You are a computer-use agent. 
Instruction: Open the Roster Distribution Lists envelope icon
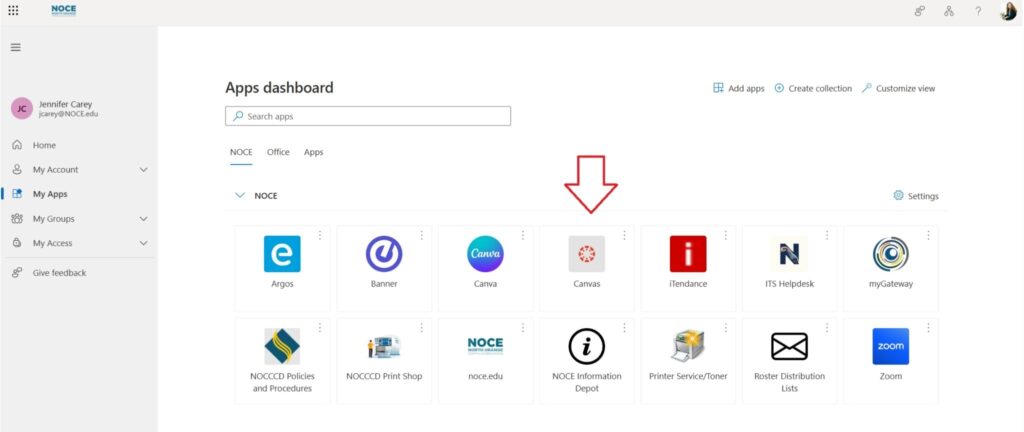(x=789, y=346)
